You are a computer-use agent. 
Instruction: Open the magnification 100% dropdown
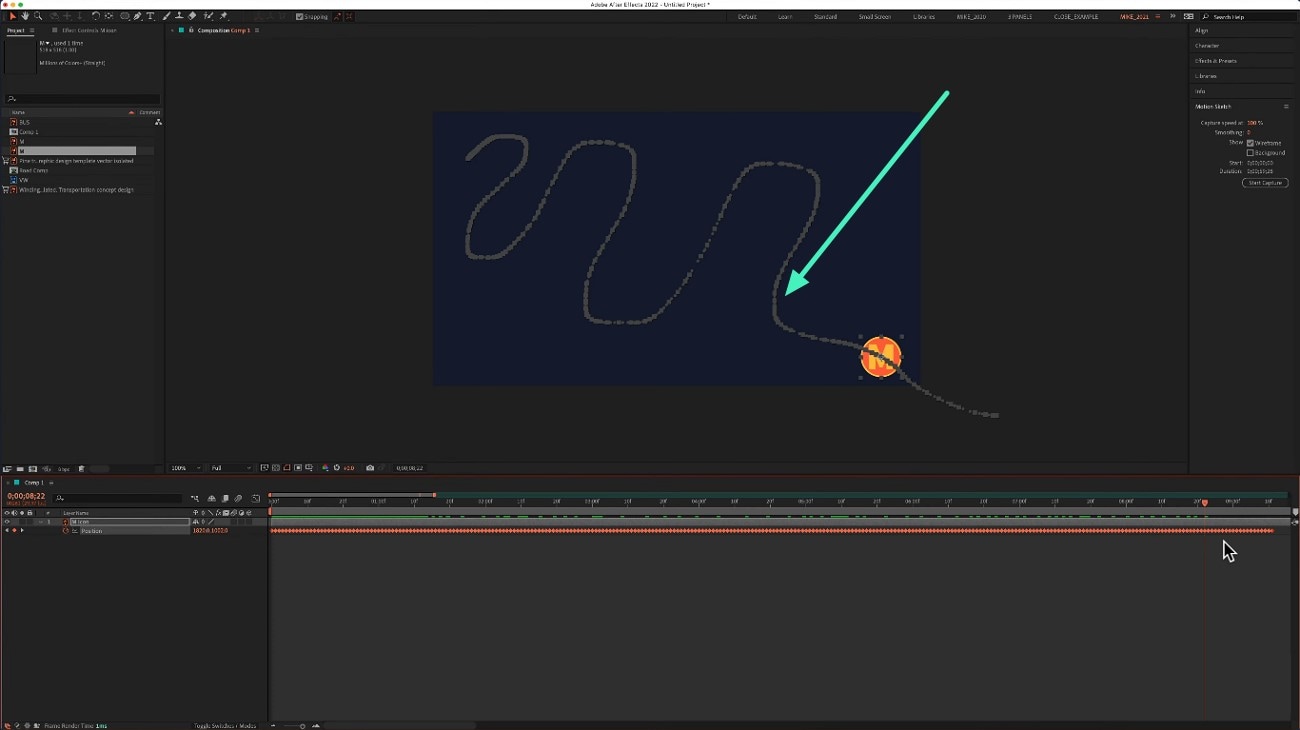186,467
